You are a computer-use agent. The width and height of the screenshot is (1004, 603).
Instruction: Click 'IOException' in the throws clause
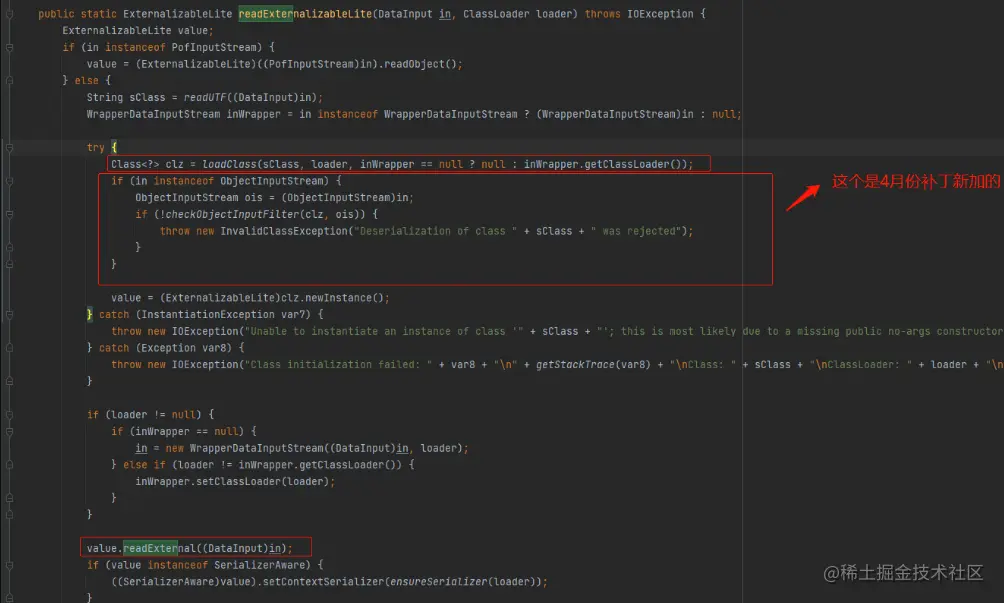660,14
